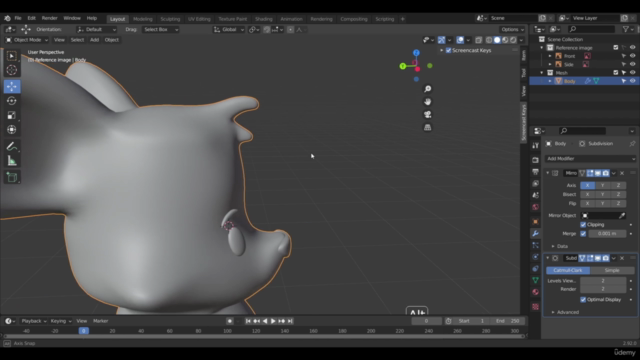Open the Object Data green triangle tab

(x=536, y=280)
